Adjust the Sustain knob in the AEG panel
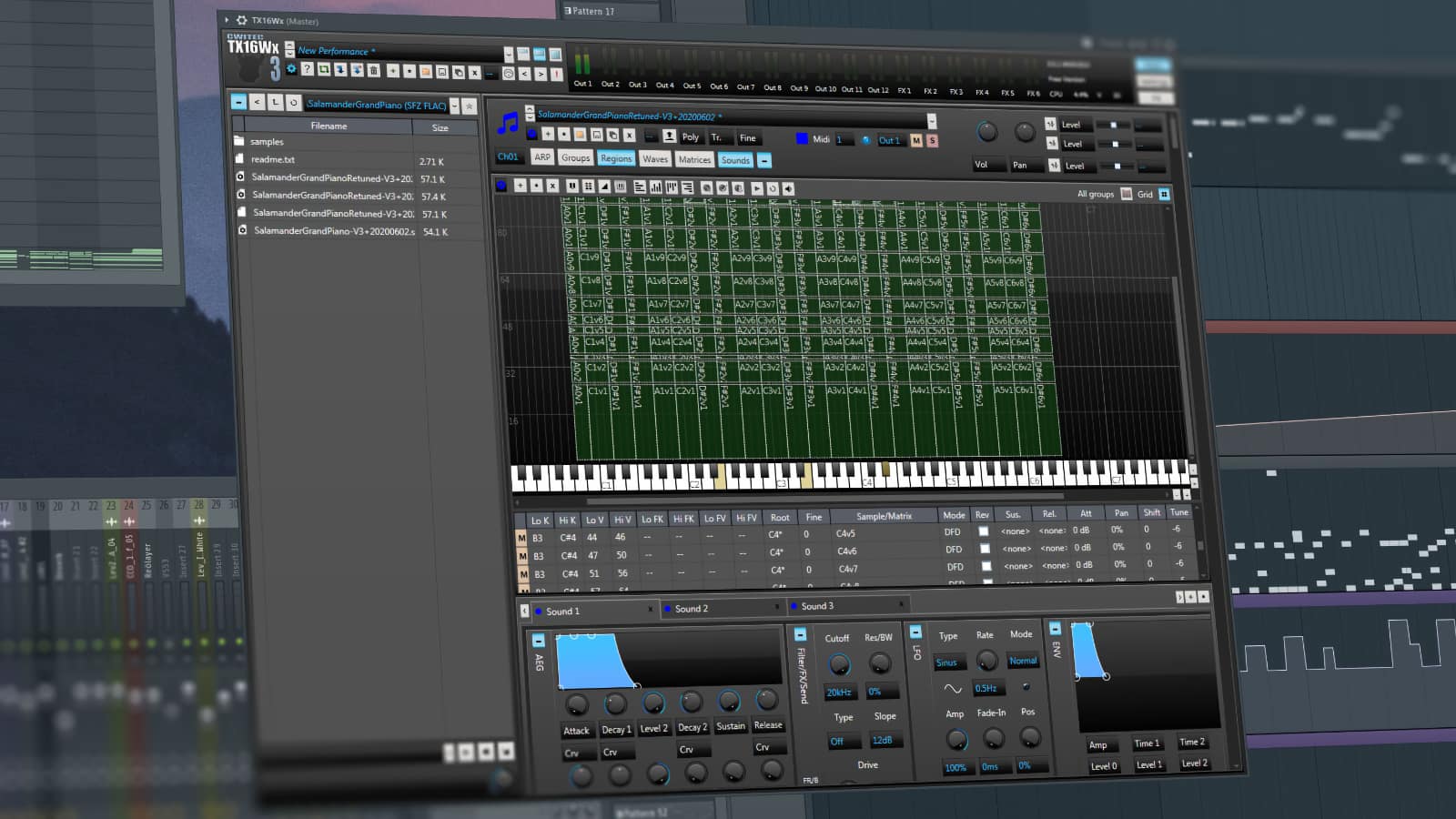The height and width of the screenshot is (819, 1456). coord(730,703)
